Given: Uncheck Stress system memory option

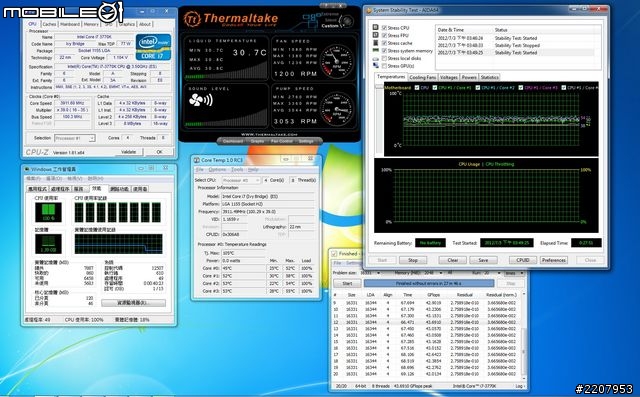Looking at the screenshot, I should (384, 51).
